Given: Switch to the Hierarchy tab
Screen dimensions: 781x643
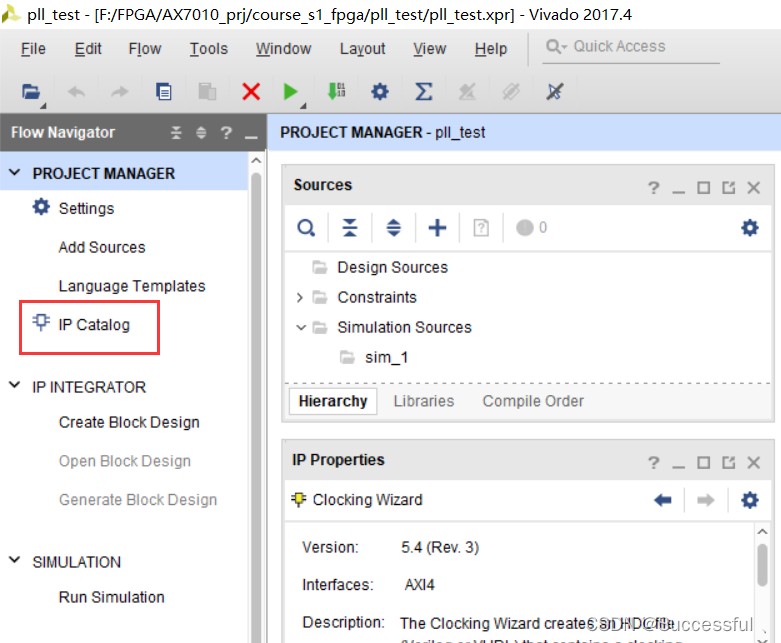Looking at the screenshot, I should click(333, 401).
